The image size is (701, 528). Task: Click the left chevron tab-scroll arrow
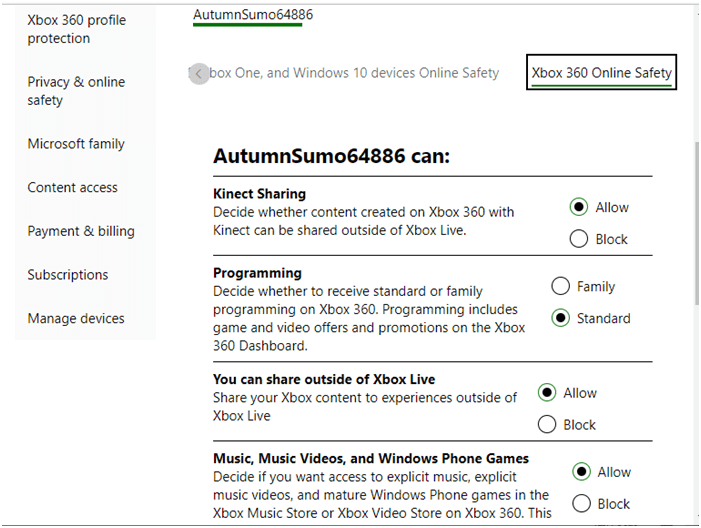coord(199,73)
